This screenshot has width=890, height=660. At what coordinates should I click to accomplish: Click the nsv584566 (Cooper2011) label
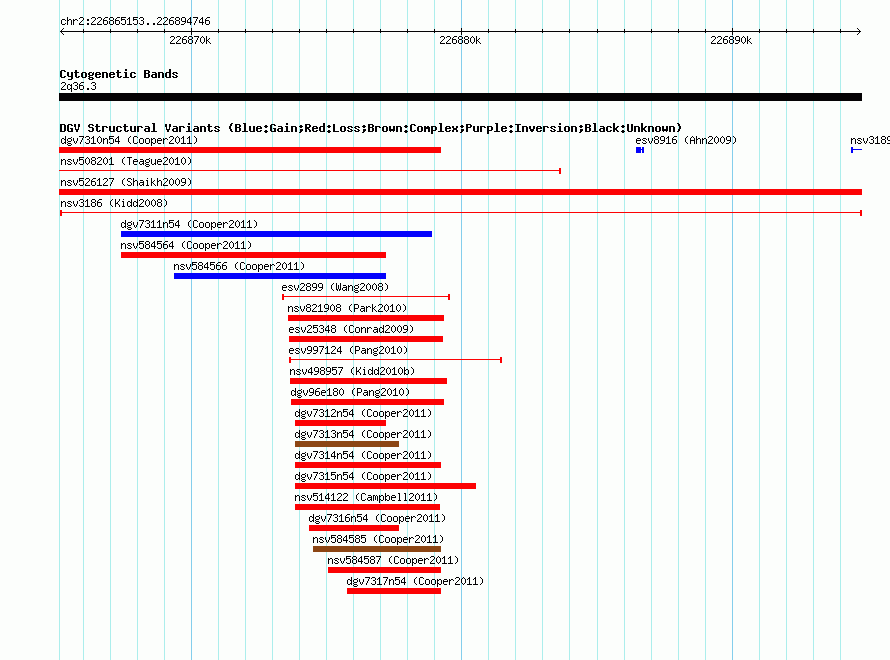[x=239, y=266]
